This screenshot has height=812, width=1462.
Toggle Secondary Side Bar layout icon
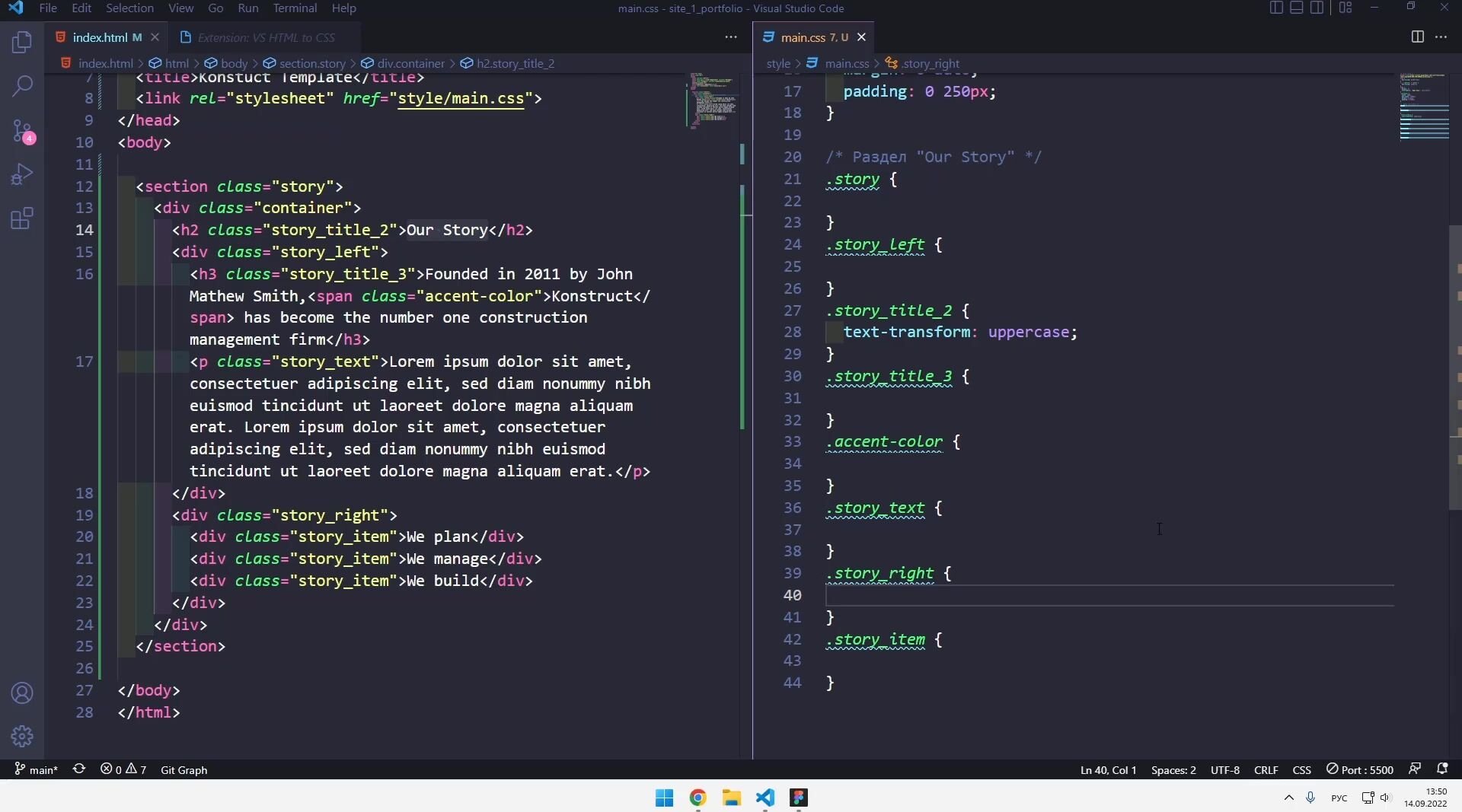point(1317,8)
